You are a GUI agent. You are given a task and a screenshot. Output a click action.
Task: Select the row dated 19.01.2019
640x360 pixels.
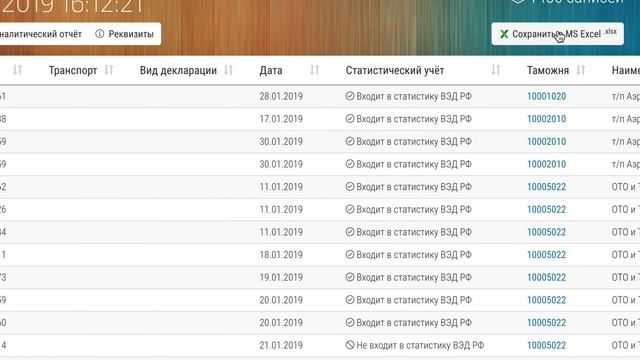pos(320,278)
